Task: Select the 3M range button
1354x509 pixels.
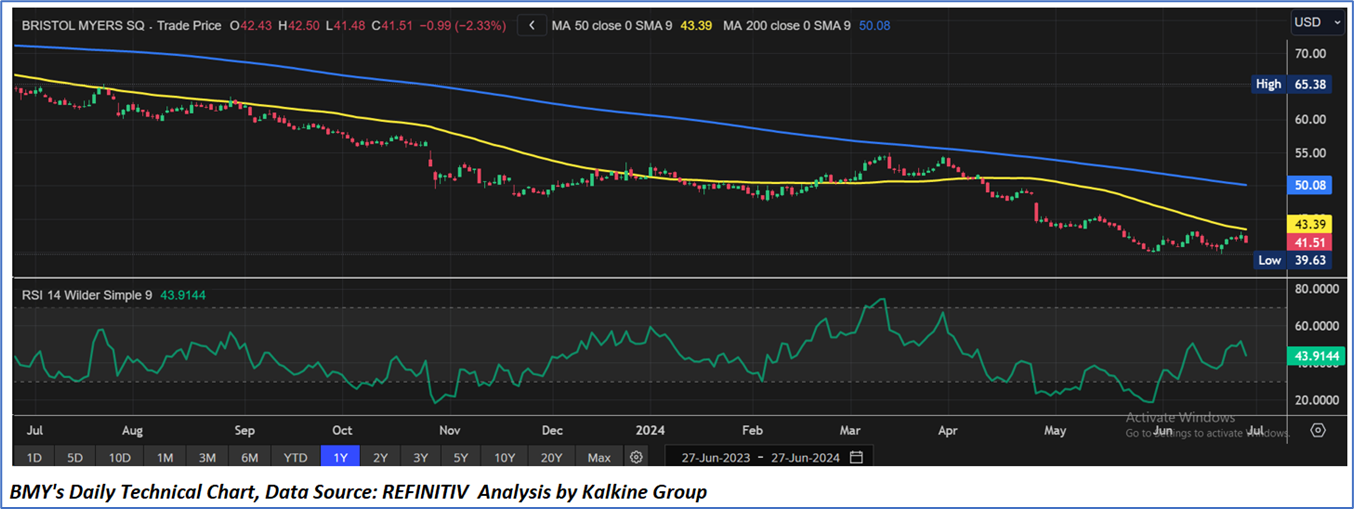Action: (x=207, y=457)
